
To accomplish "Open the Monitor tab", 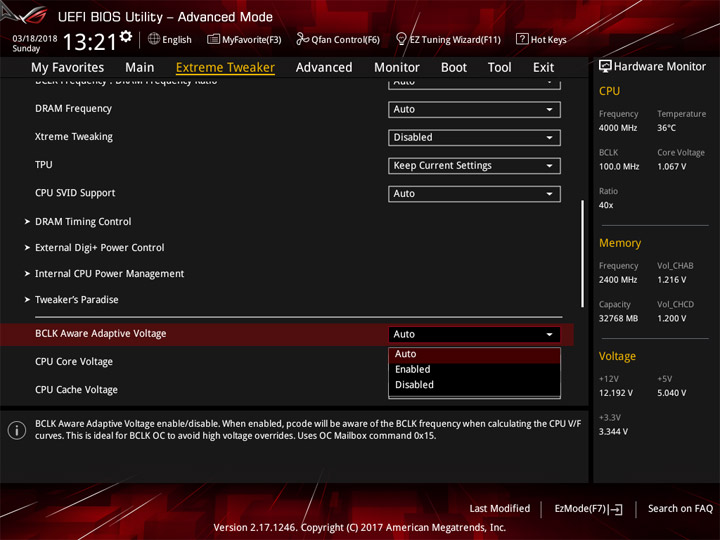I will (397, 68).
